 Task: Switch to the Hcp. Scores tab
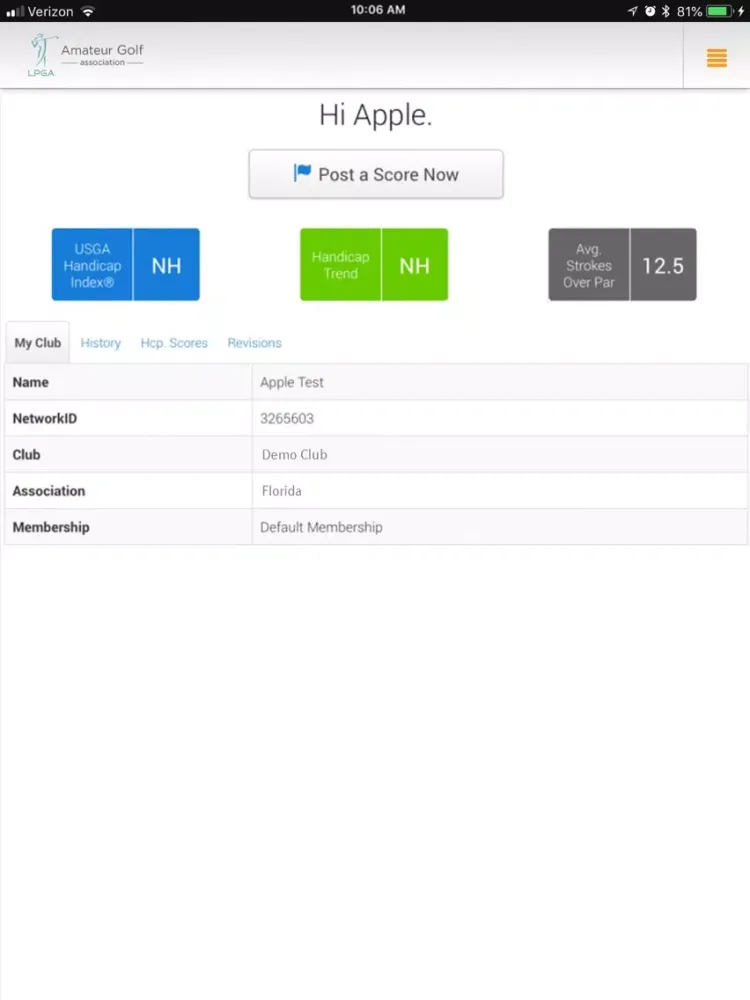click(174, 343)
